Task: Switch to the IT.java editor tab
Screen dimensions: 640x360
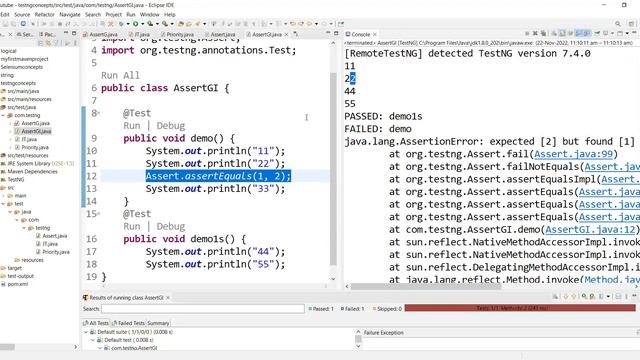Action: click(139, 35)
